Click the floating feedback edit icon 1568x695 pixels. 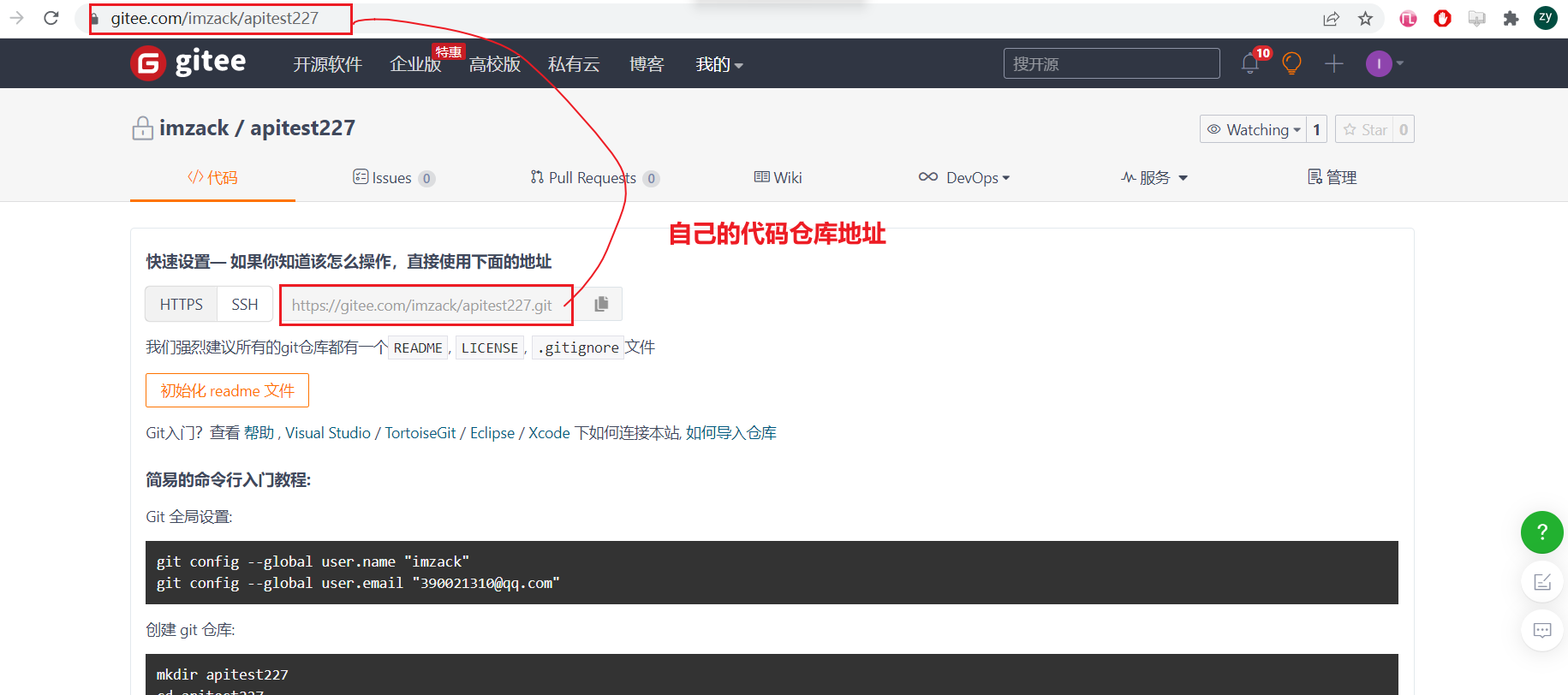tap(1542, 582)
